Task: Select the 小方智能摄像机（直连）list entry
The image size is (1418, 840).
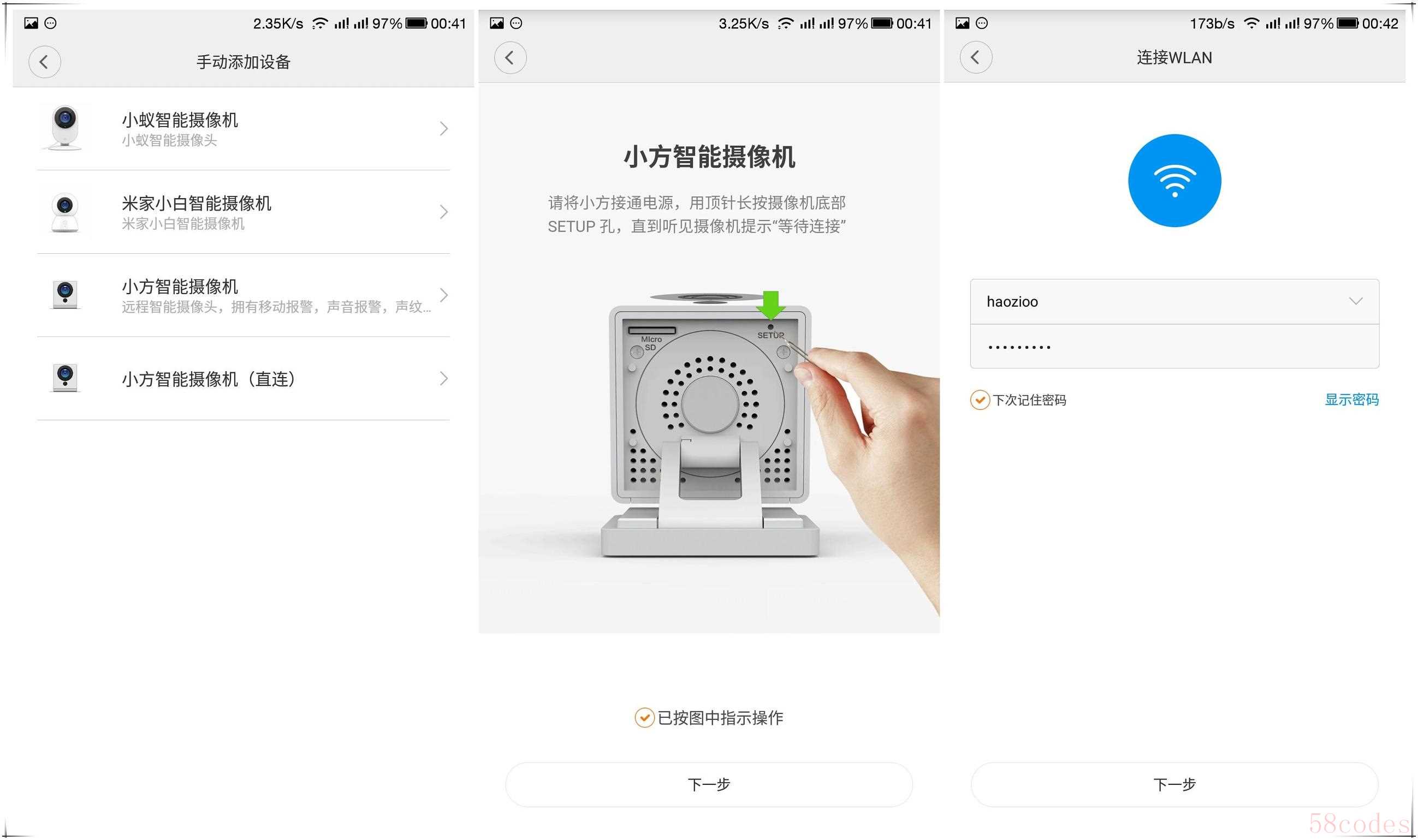Action: pos(244,379)
